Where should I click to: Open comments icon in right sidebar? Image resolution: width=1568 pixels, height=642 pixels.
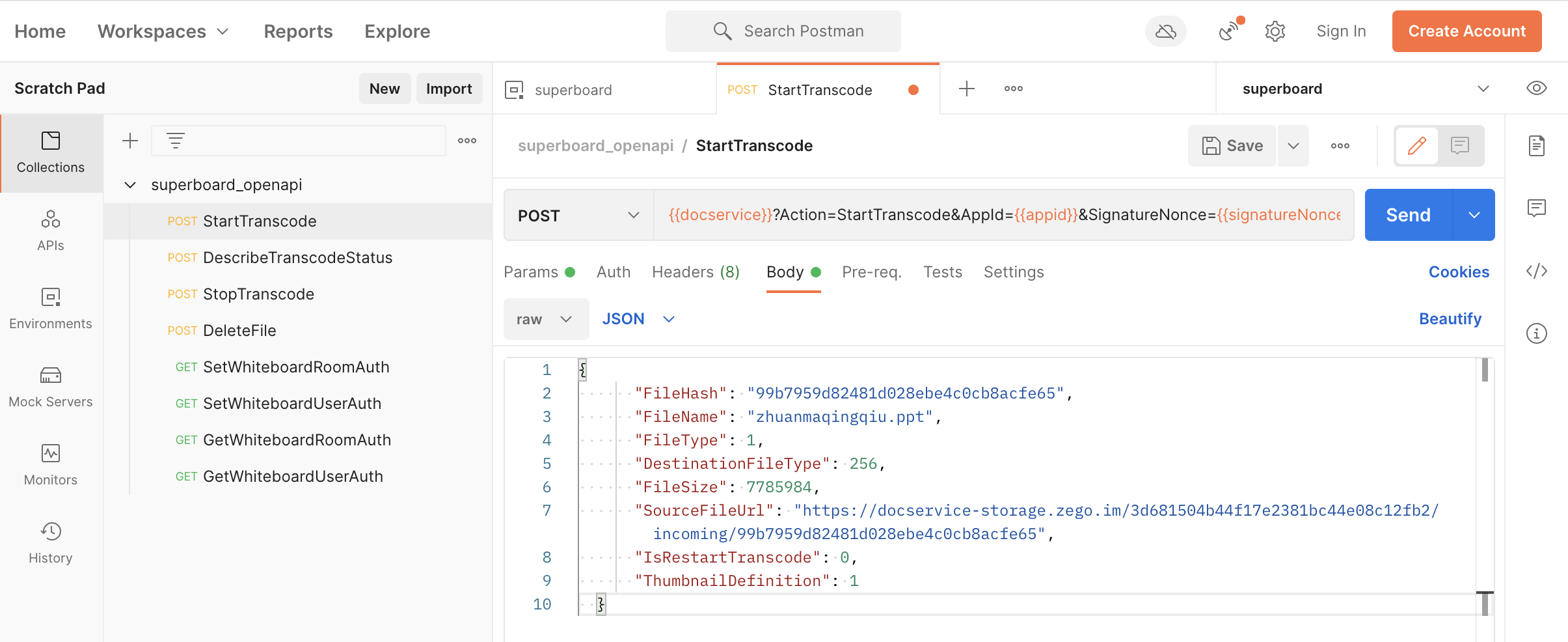coord(1537,208)
